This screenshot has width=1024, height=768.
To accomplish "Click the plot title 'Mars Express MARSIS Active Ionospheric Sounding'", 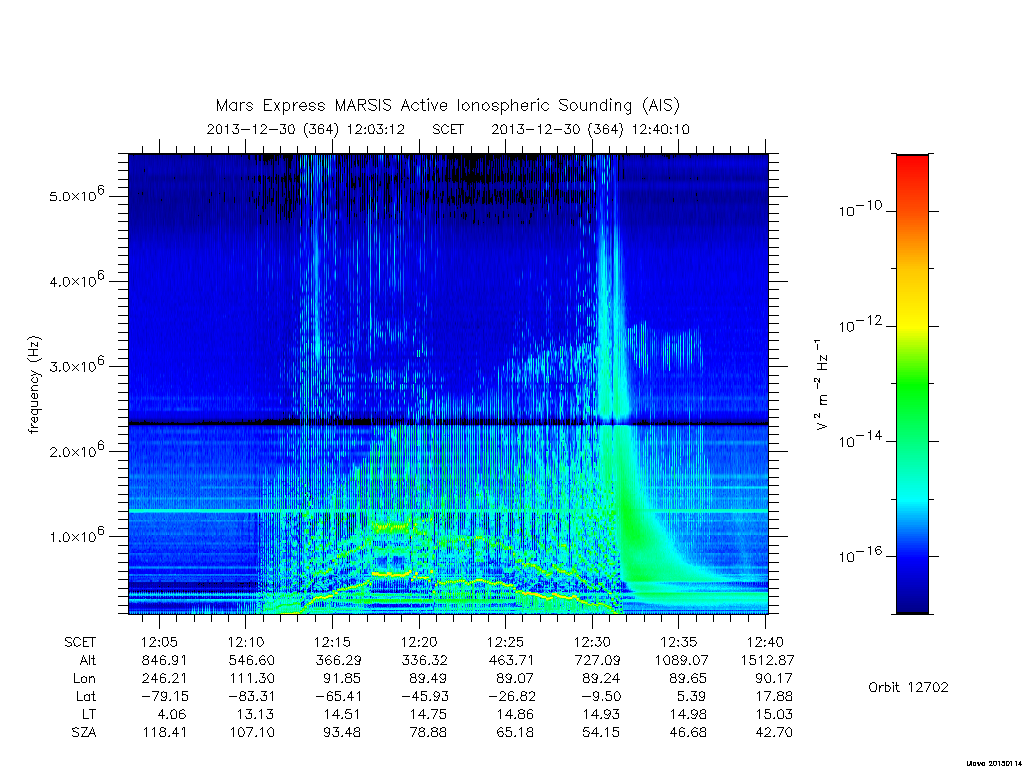I will click(x=424, y=105).
